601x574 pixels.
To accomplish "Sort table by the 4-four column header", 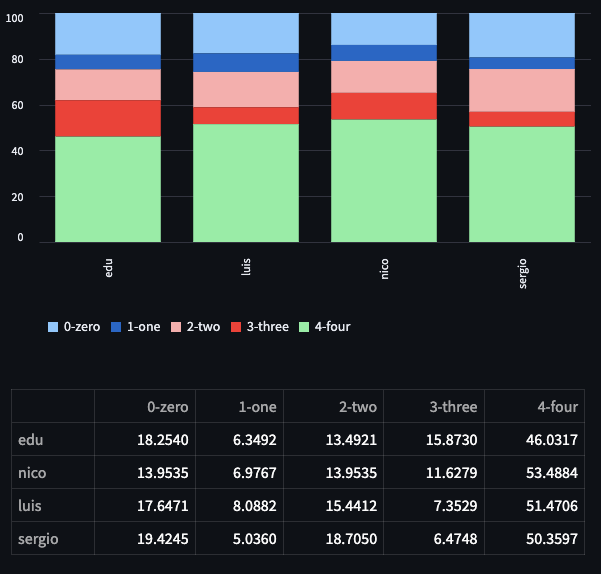I will pyautogui.click(x=535, y=406).
